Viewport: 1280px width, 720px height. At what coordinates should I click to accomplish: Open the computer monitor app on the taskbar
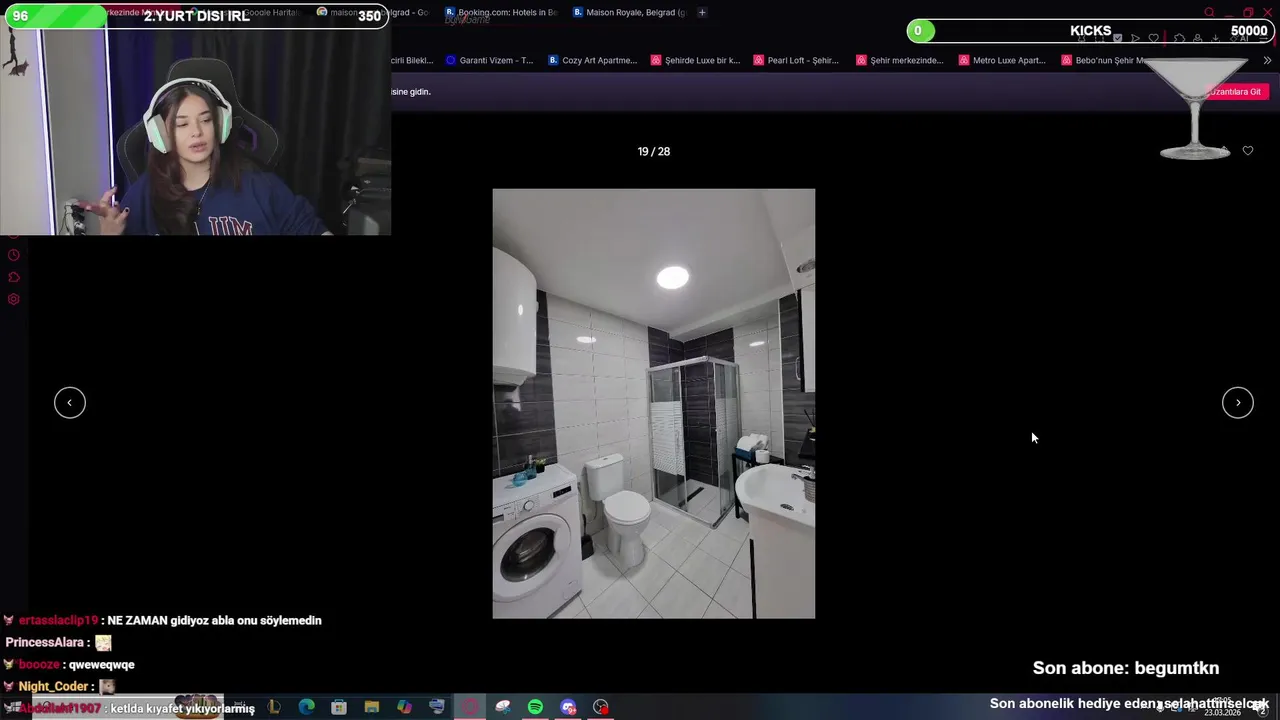click(437, 707)
